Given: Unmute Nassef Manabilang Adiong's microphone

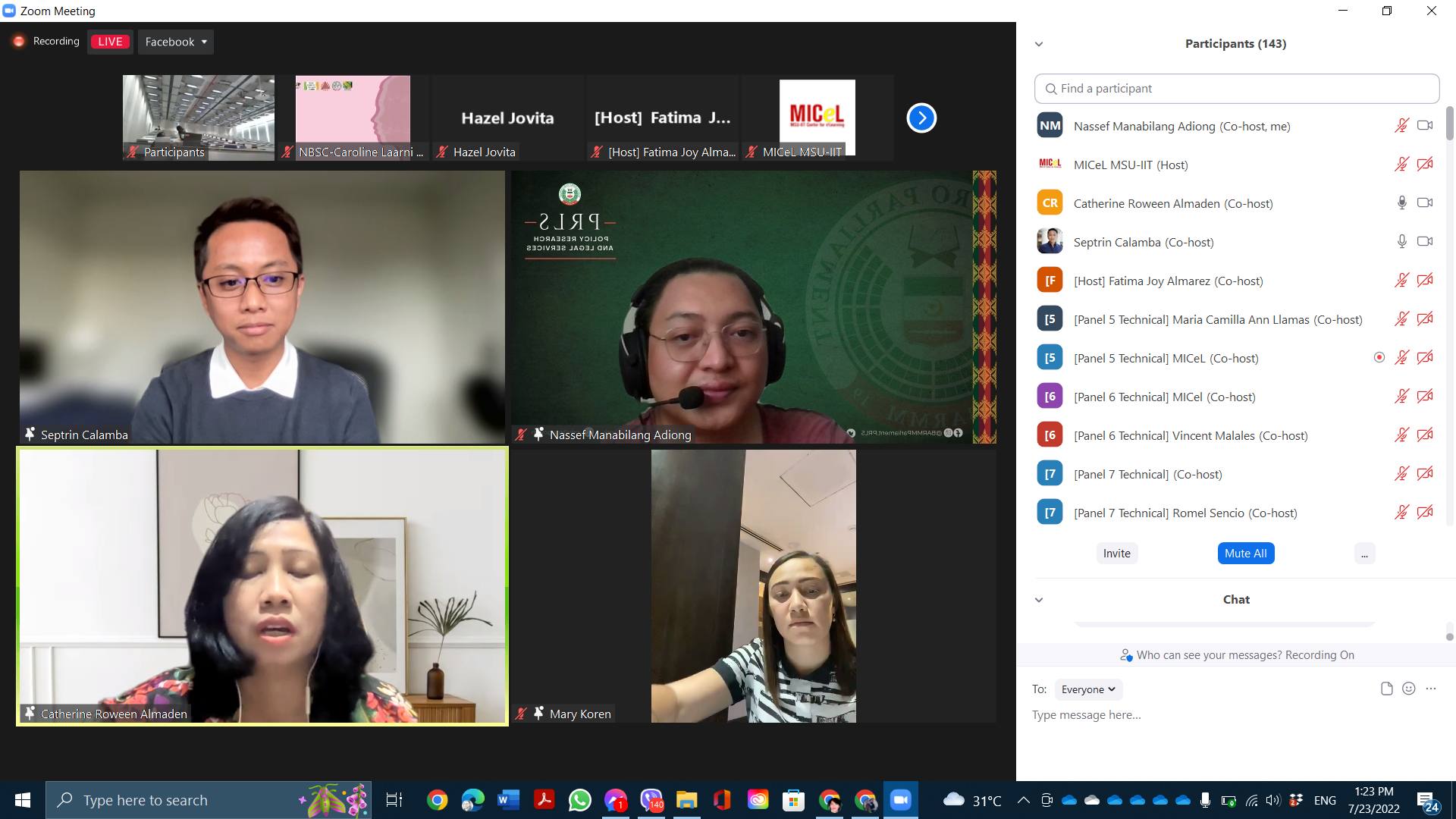Looking at the screenshot, I should (x=1401, y=126).
